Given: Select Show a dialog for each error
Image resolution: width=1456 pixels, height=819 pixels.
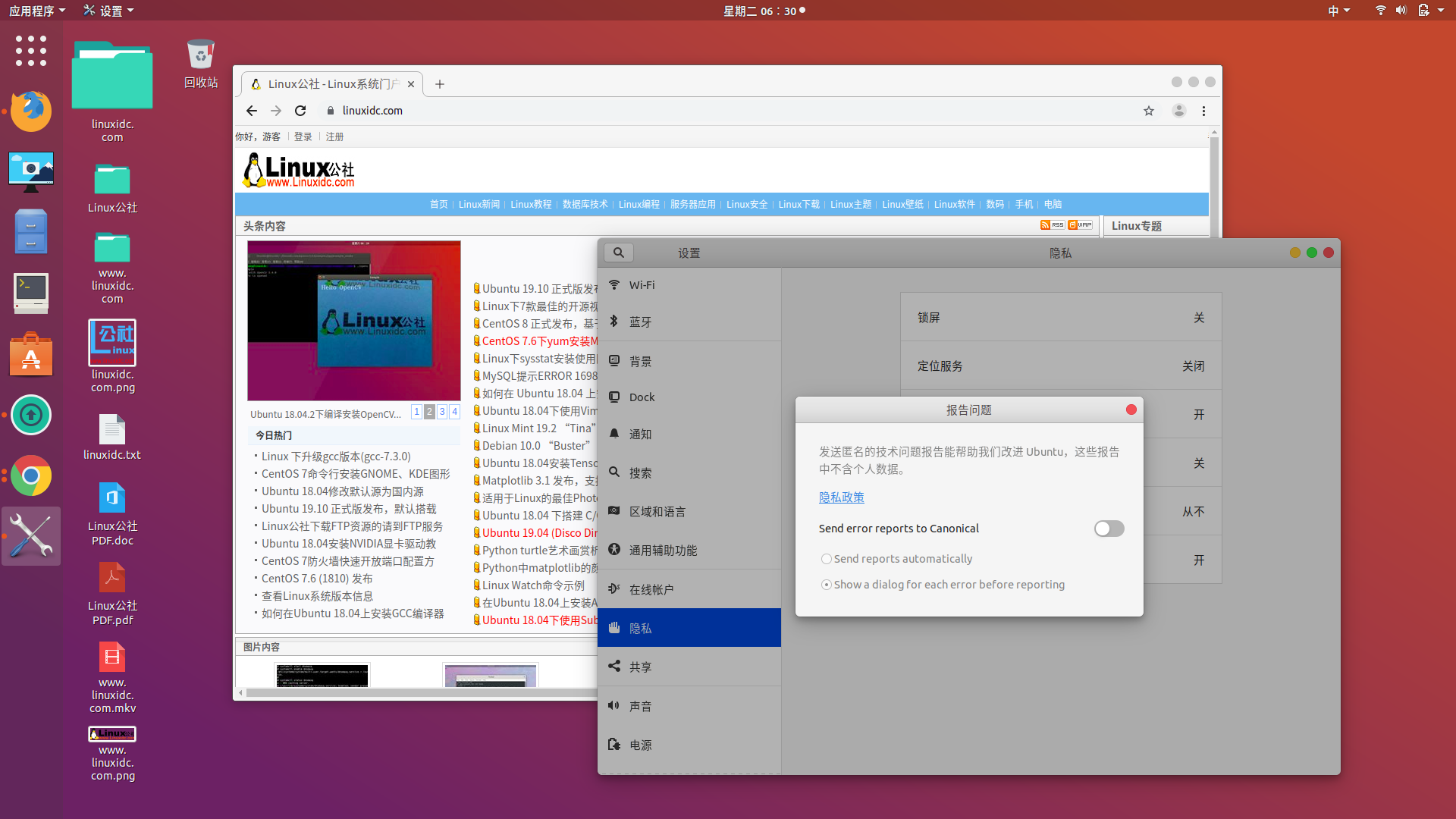Looking at the screenshot, I should coord(943,585).
